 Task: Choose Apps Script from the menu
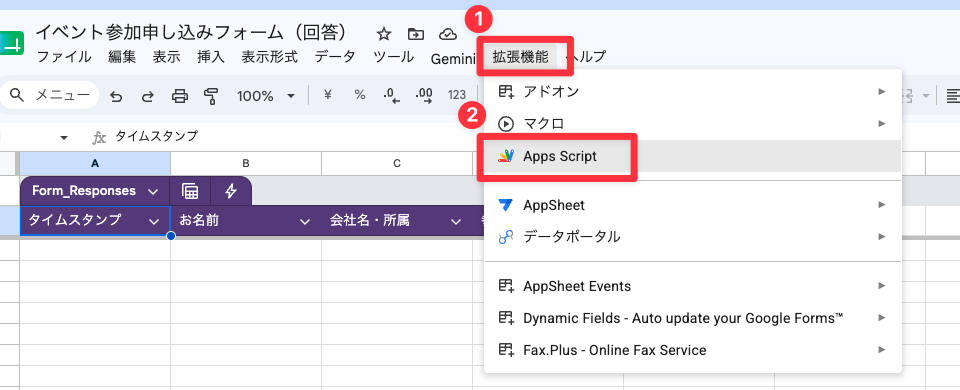tap(692, 156)
